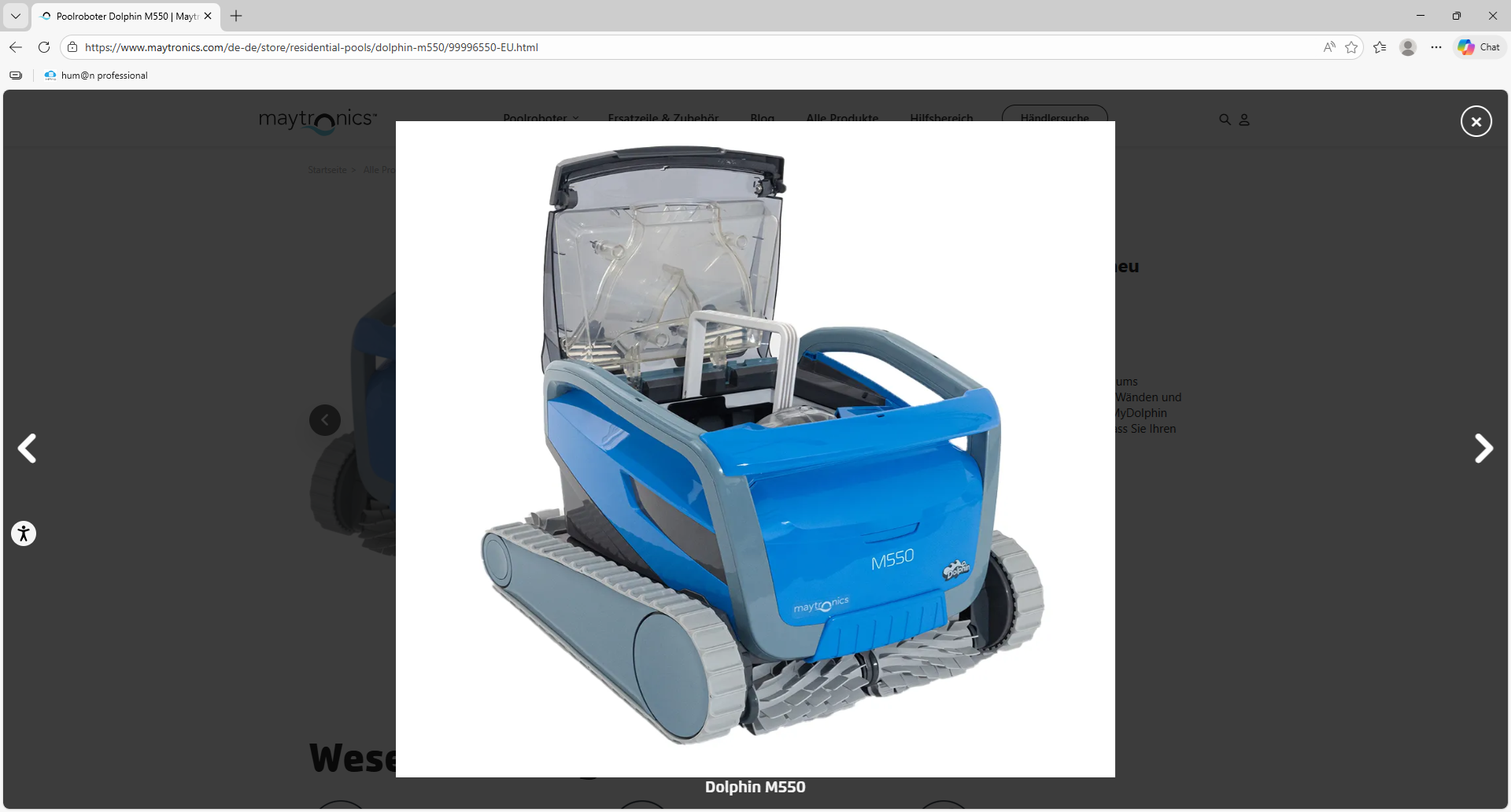Image resolution: width=1511 pixels, height=812 pixels.
Task: Open Settings and more menu
Action: (x=1436, y=47)
